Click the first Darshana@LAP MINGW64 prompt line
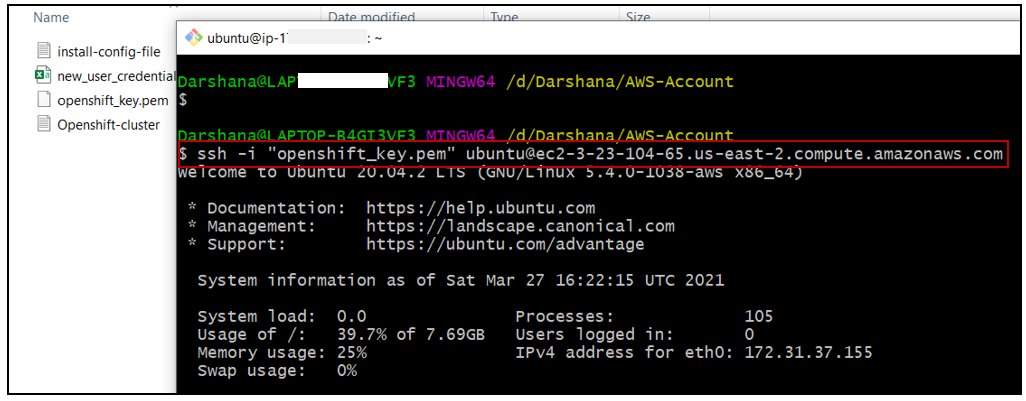 [x=455, y=82]
